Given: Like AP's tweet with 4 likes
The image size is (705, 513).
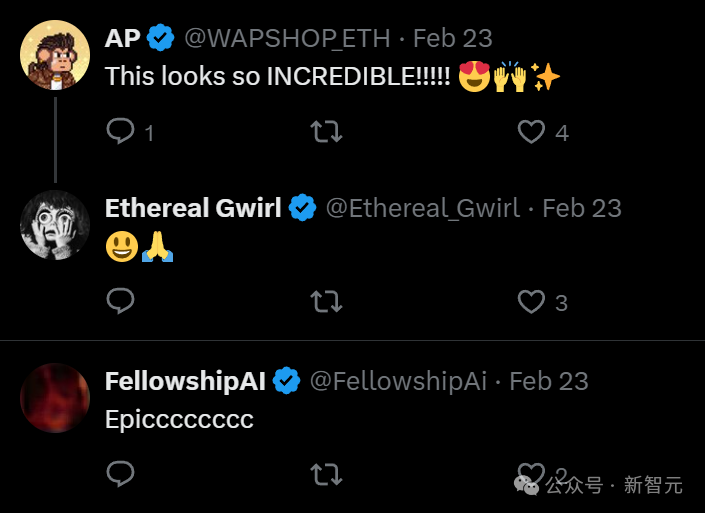Looking at the screenshot, I should pos(531,131).
